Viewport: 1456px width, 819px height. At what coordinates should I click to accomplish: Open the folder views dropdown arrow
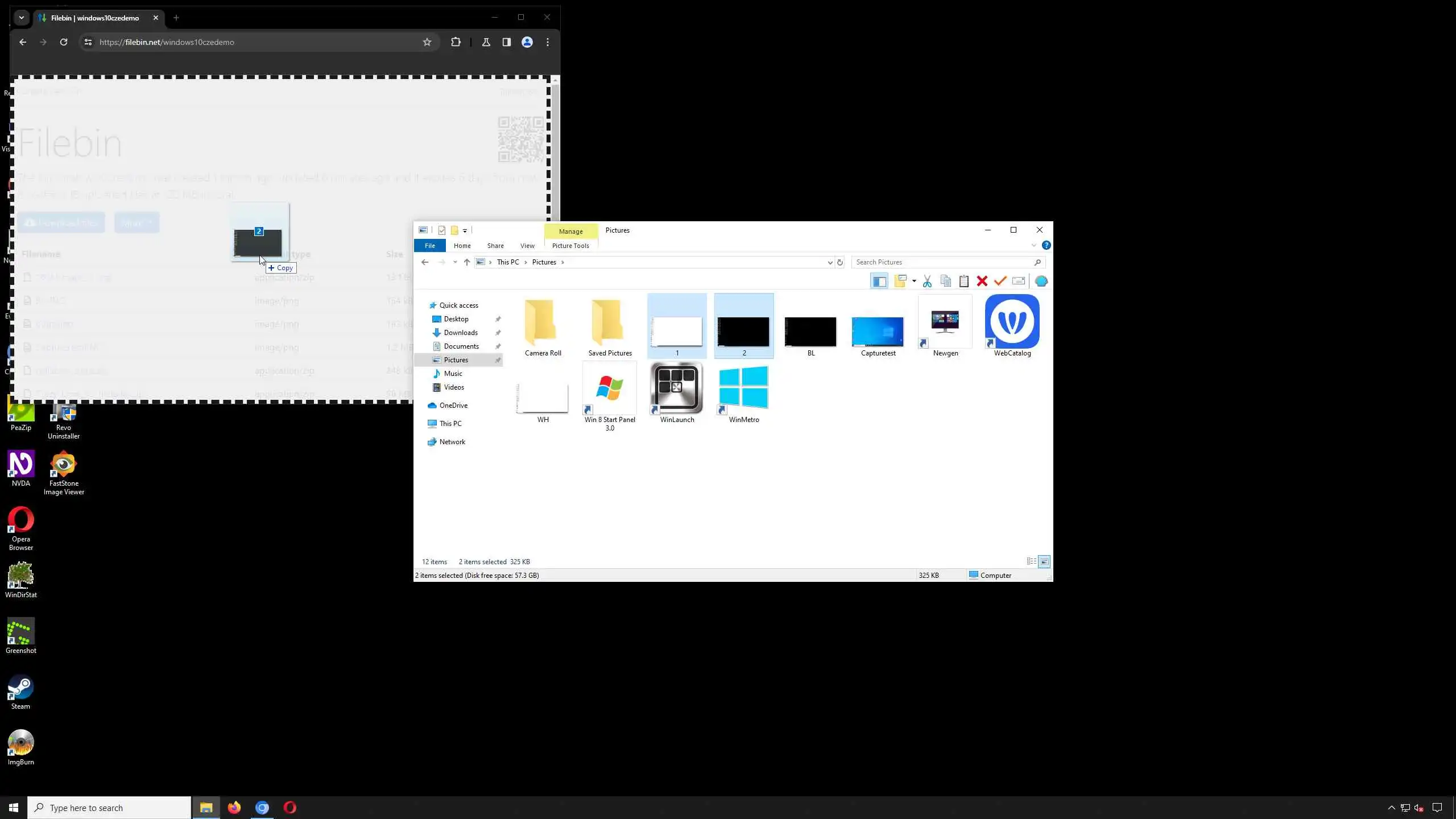point(914,281)
